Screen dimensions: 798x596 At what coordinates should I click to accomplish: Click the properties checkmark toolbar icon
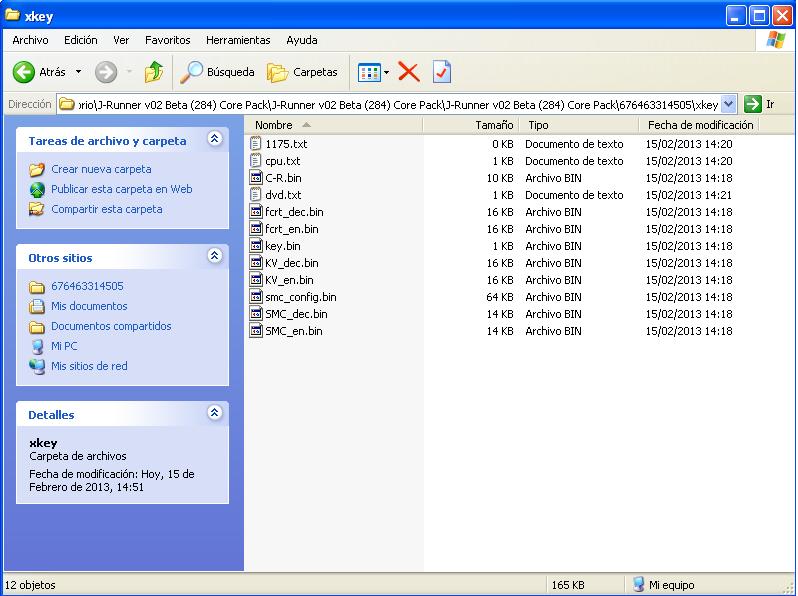pos(442,72)
